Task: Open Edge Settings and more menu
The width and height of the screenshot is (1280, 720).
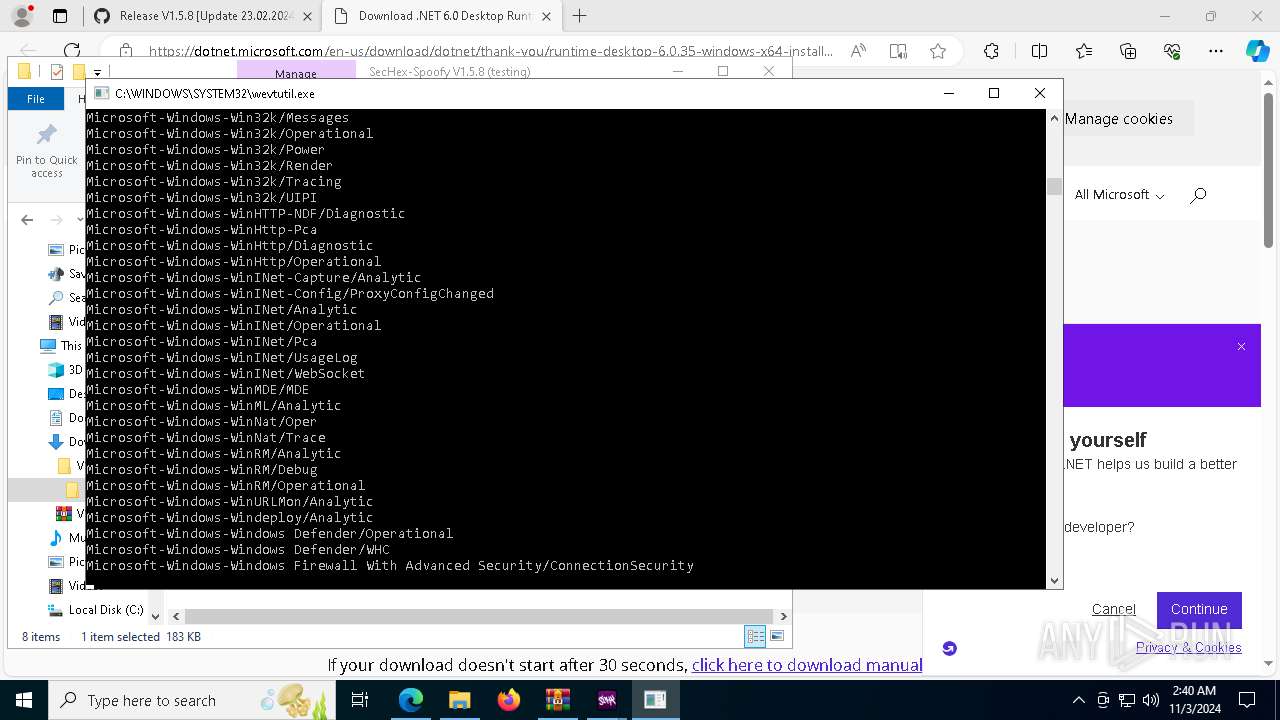Action: [x=1216, y=51]
